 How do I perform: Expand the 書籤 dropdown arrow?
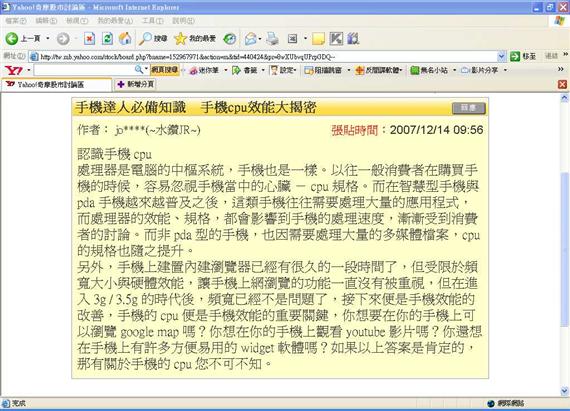tap(263, 70)
